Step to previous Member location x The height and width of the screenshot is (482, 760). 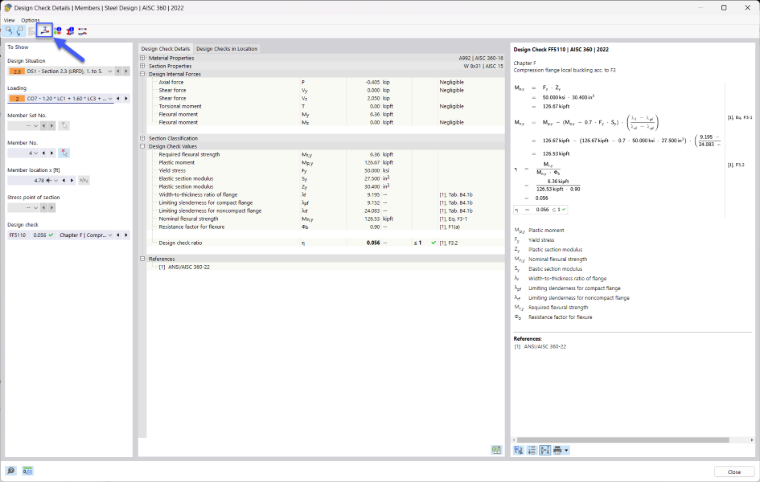click(x=63, y=180)
